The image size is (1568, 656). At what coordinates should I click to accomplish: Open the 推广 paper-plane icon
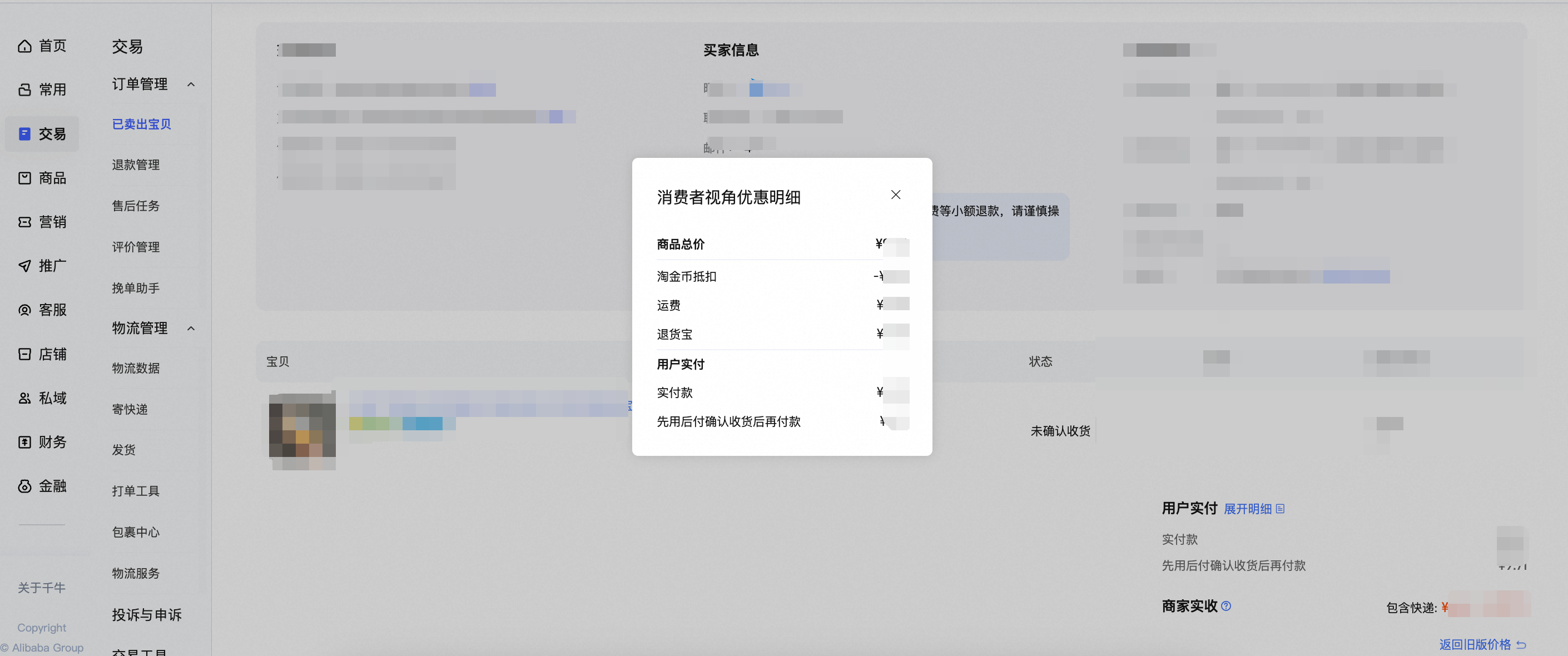click(24, 266)
